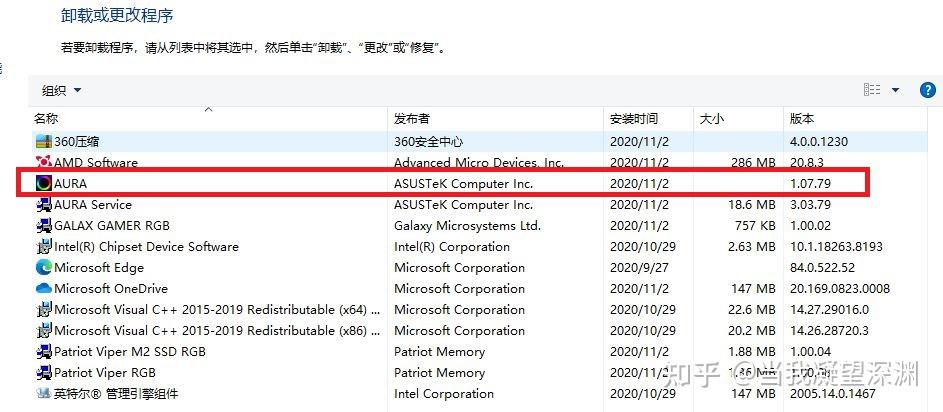Expand the view options dropdown arrow
This screenshot has height=412, width=943.
[895, 90]
